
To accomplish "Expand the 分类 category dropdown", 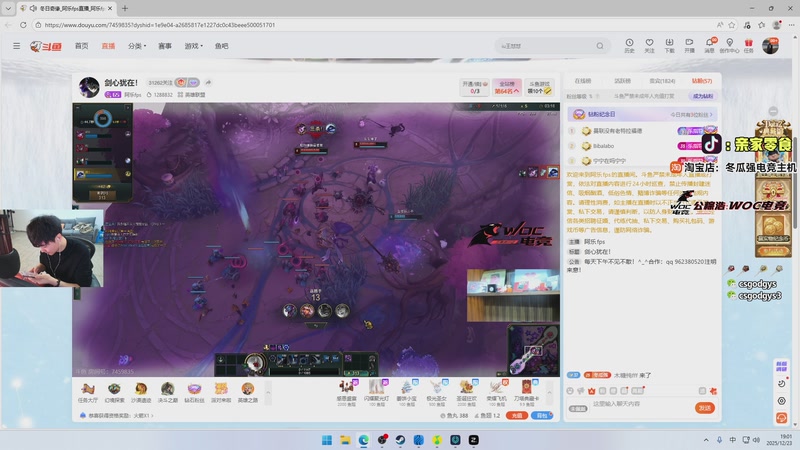I will [x=137, y=46].
